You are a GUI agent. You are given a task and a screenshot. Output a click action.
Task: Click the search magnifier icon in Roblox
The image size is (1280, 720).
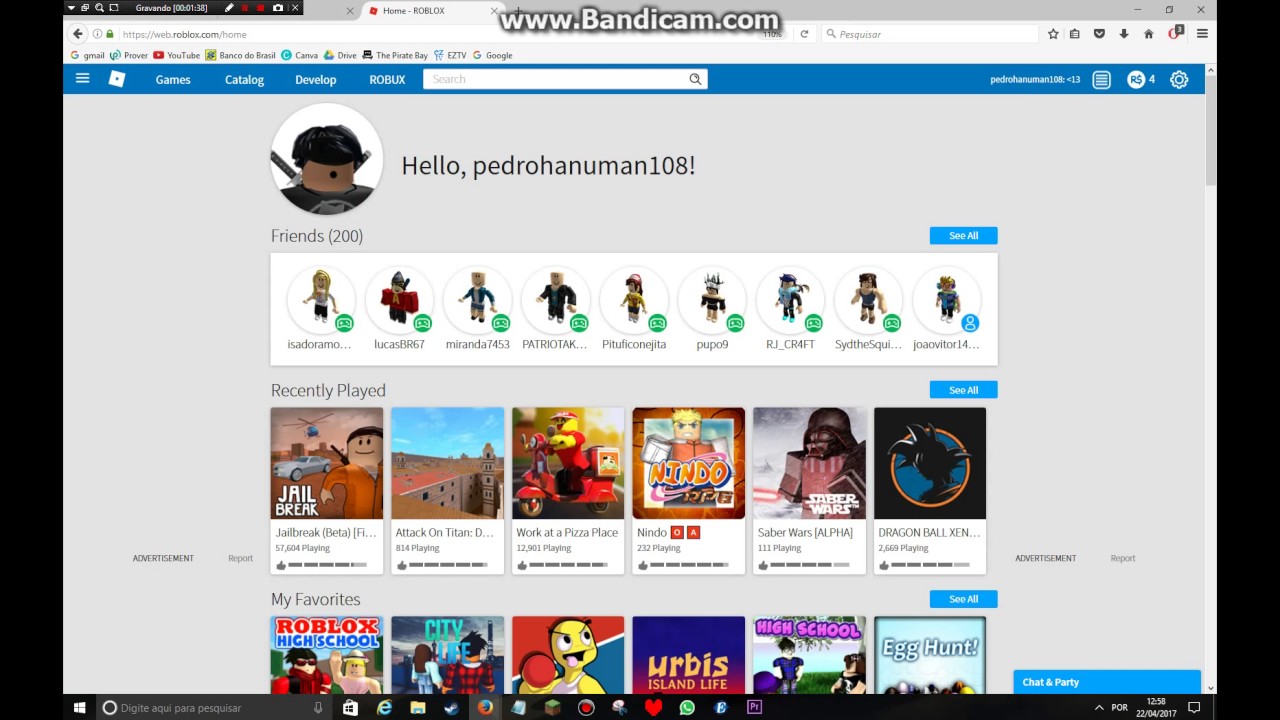coord(695,79)
